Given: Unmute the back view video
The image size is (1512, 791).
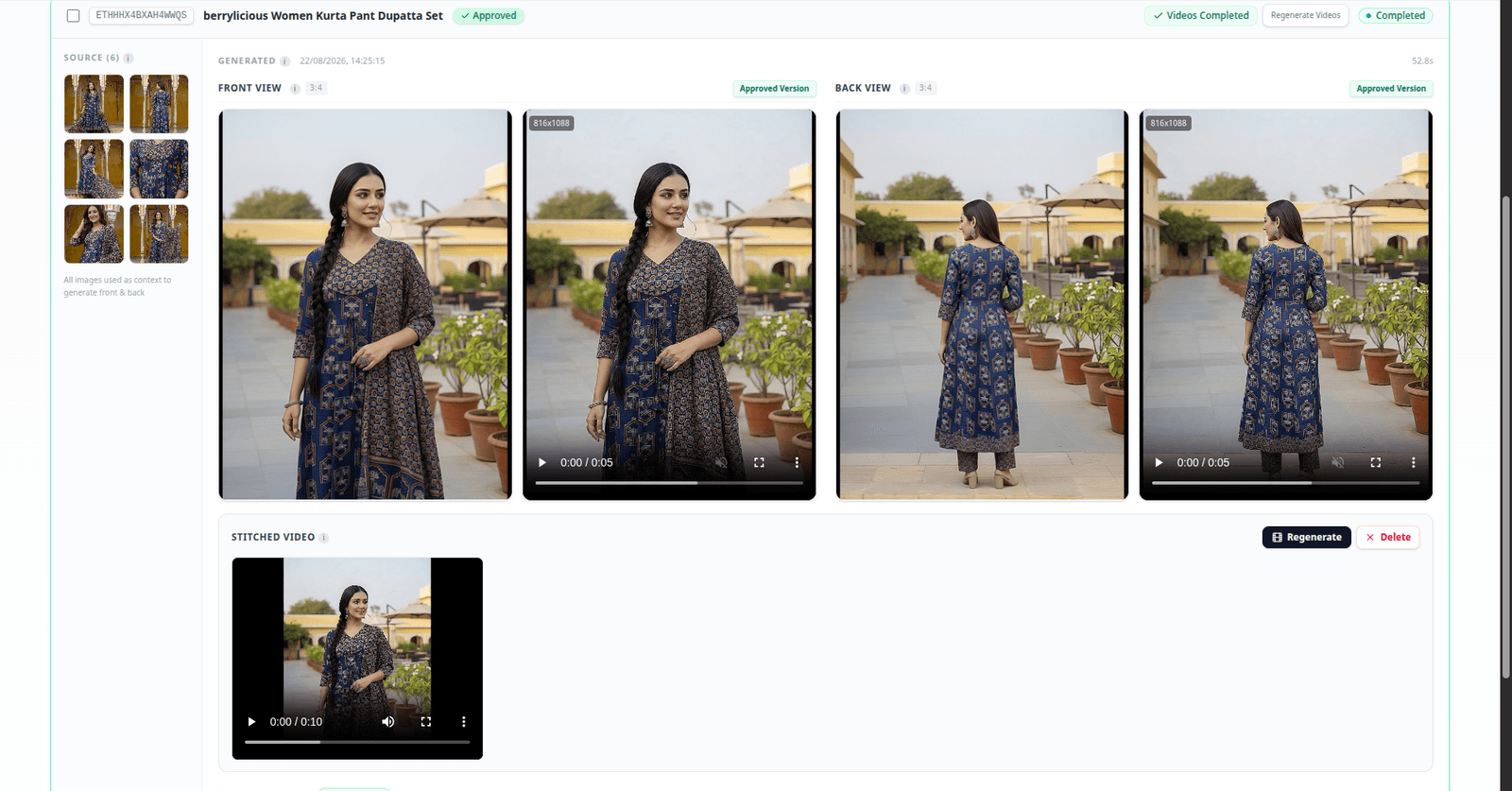Looking at the screenshot, I should (x=1338, y=463).
